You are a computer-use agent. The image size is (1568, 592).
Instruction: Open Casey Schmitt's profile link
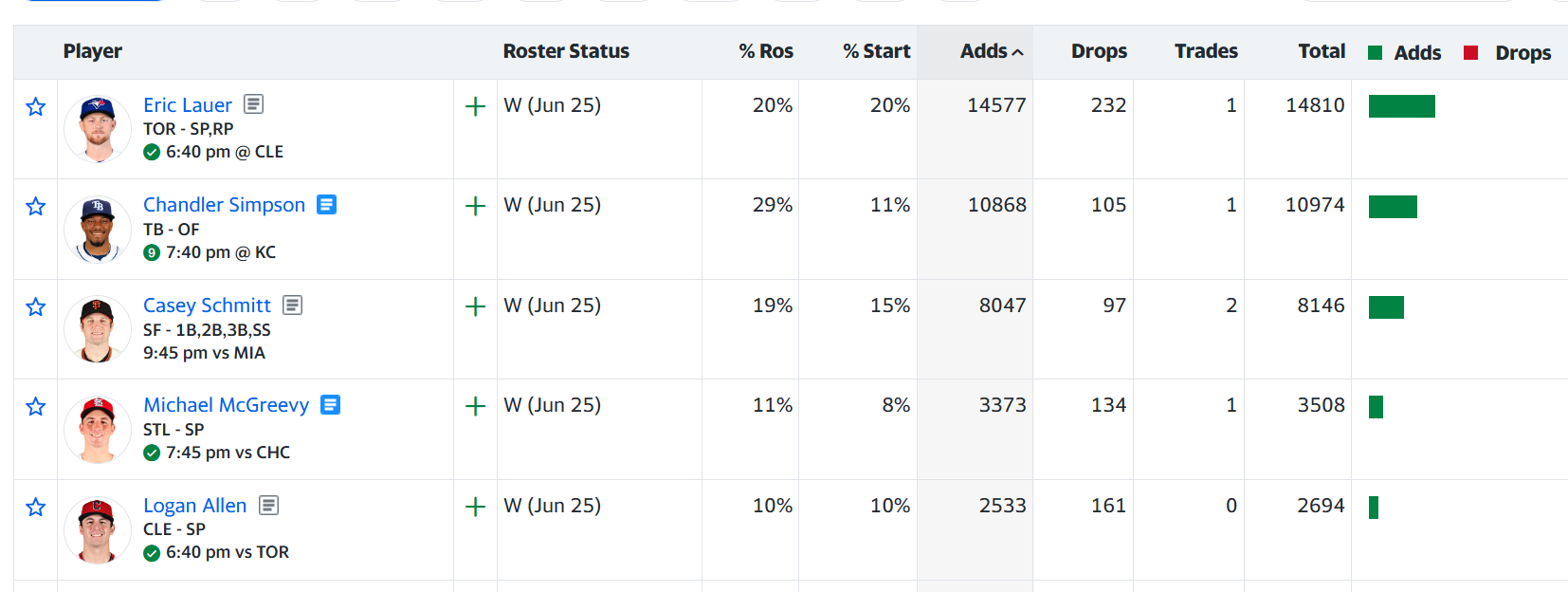pos(207,305)
